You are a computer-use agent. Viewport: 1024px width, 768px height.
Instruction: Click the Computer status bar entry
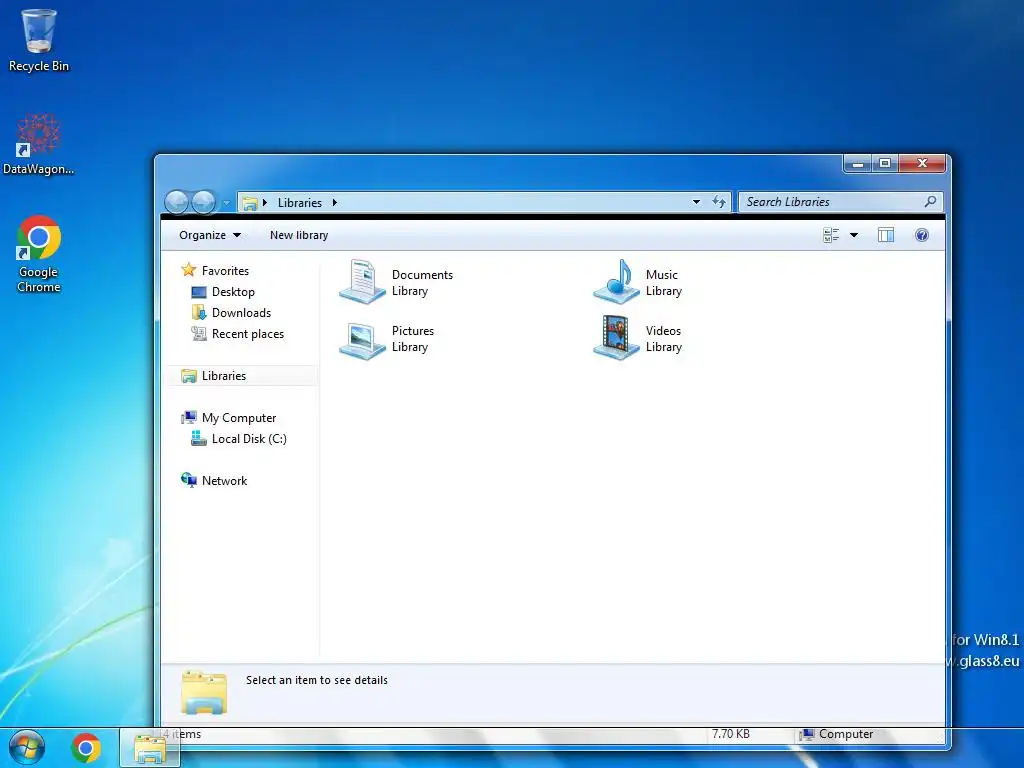click(837, 734)
